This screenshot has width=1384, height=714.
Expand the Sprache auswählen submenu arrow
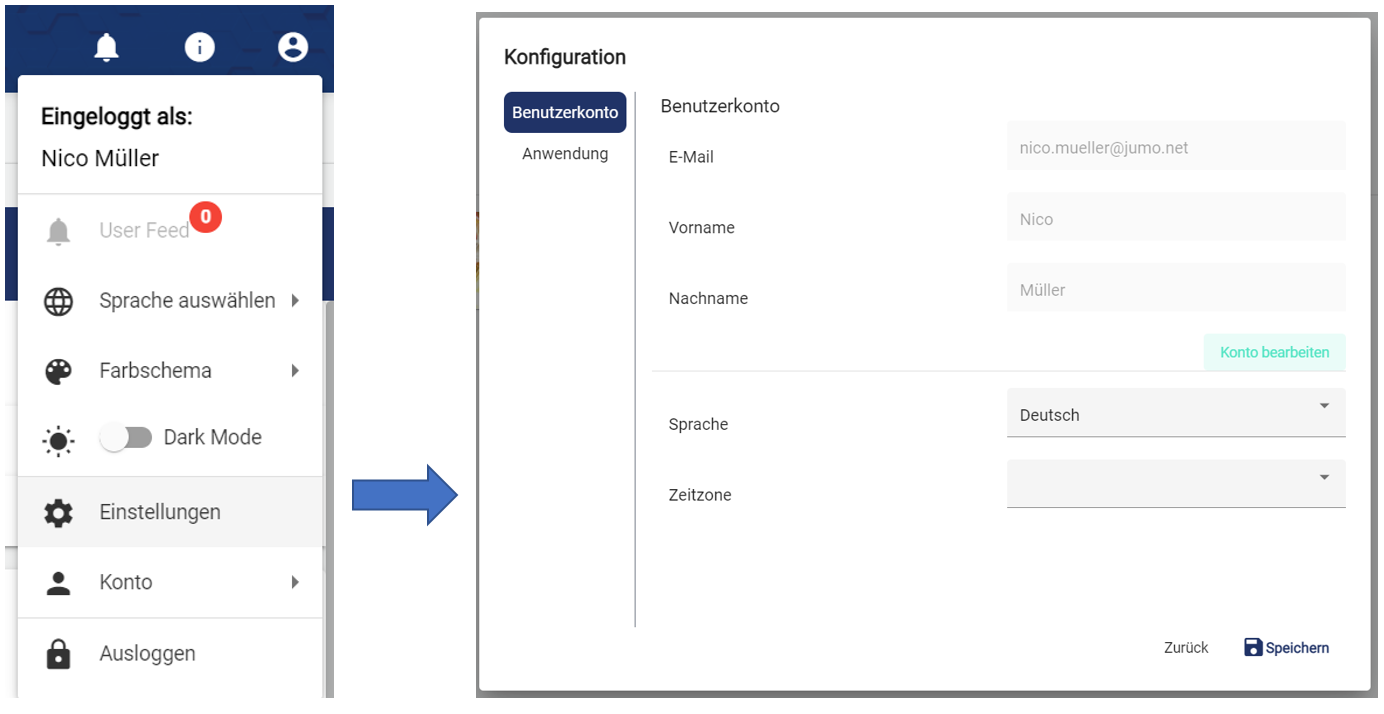(295, 300)
